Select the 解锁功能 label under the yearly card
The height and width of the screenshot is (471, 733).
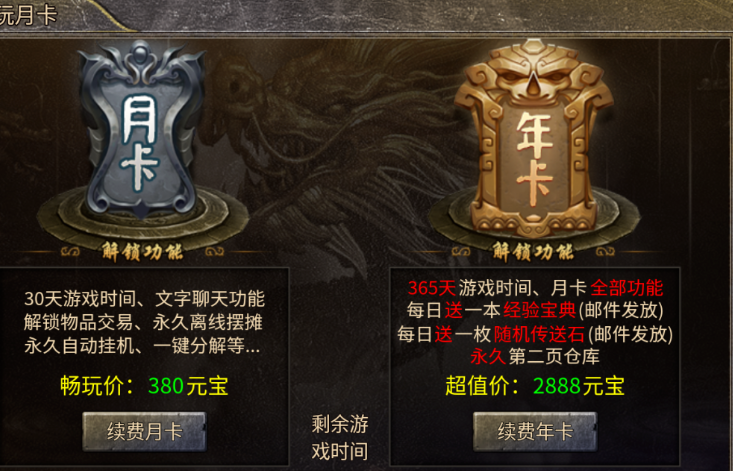coord(533,252)
